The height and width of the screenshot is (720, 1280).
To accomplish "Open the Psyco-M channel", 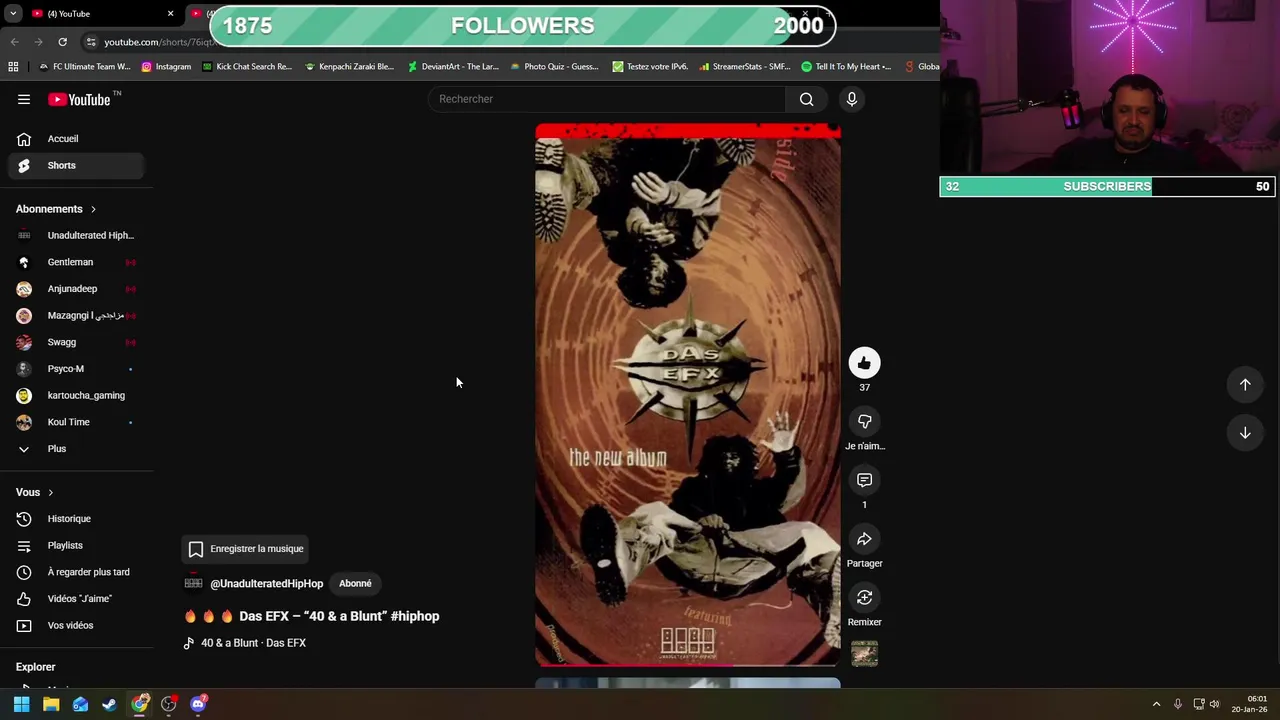I will (x=76, y=369).
